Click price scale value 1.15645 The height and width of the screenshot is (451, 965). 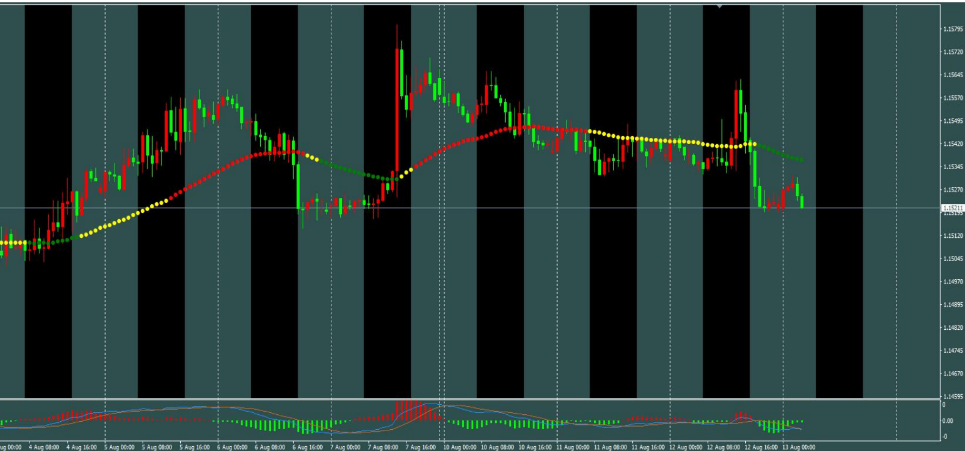pyautogui.click(x=953, y=75)
